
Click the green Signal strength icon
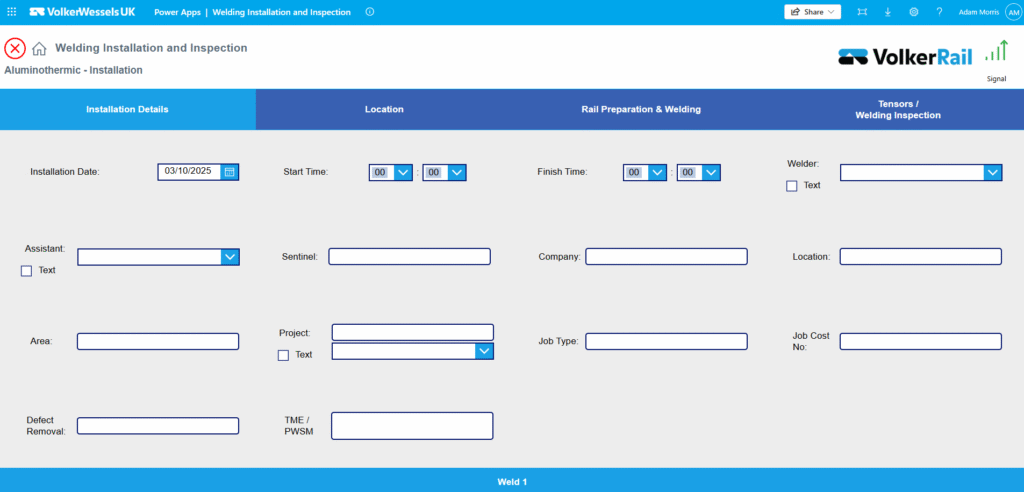995,53
